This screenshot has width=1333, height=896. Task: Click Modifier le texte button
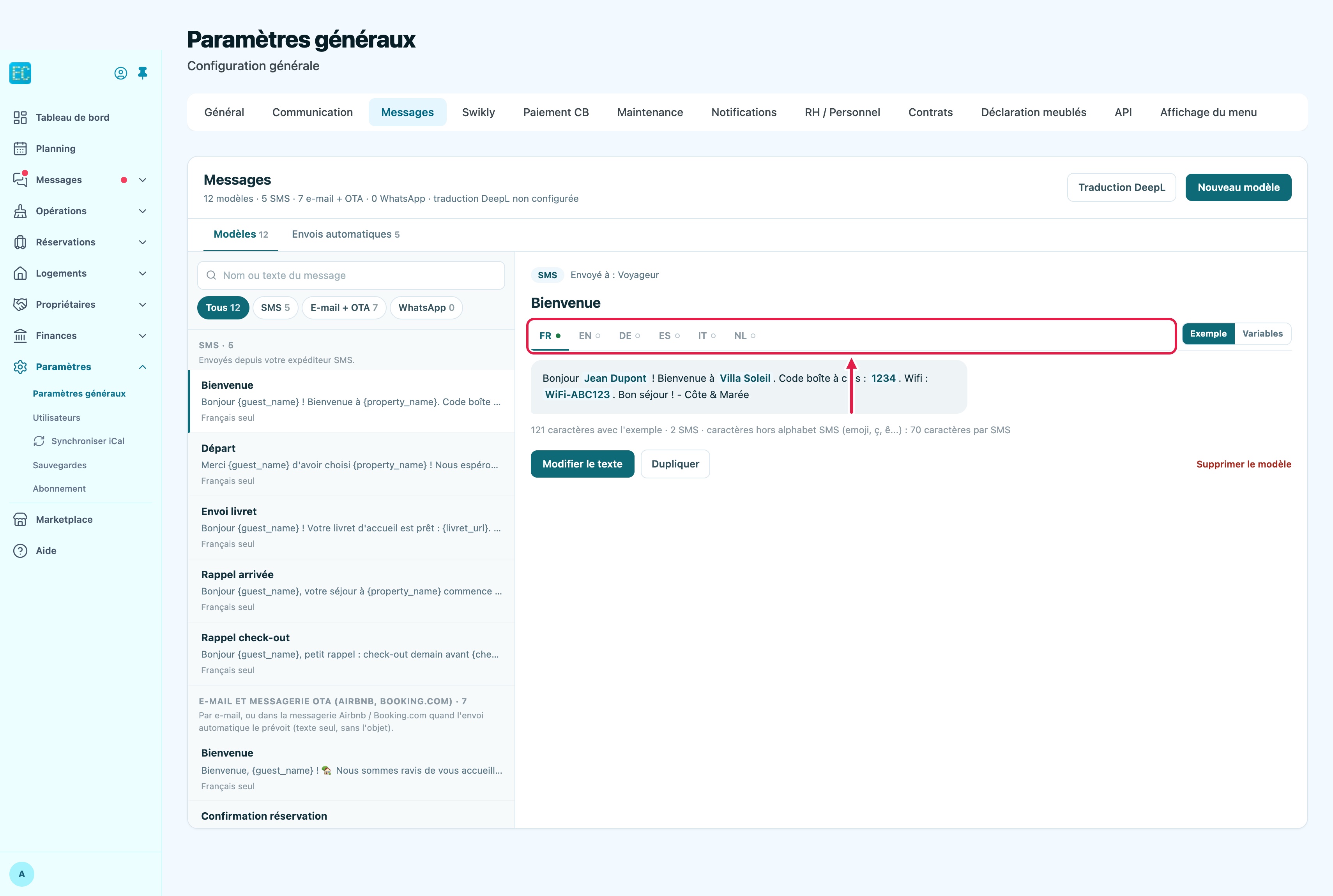tap(582, 464)
